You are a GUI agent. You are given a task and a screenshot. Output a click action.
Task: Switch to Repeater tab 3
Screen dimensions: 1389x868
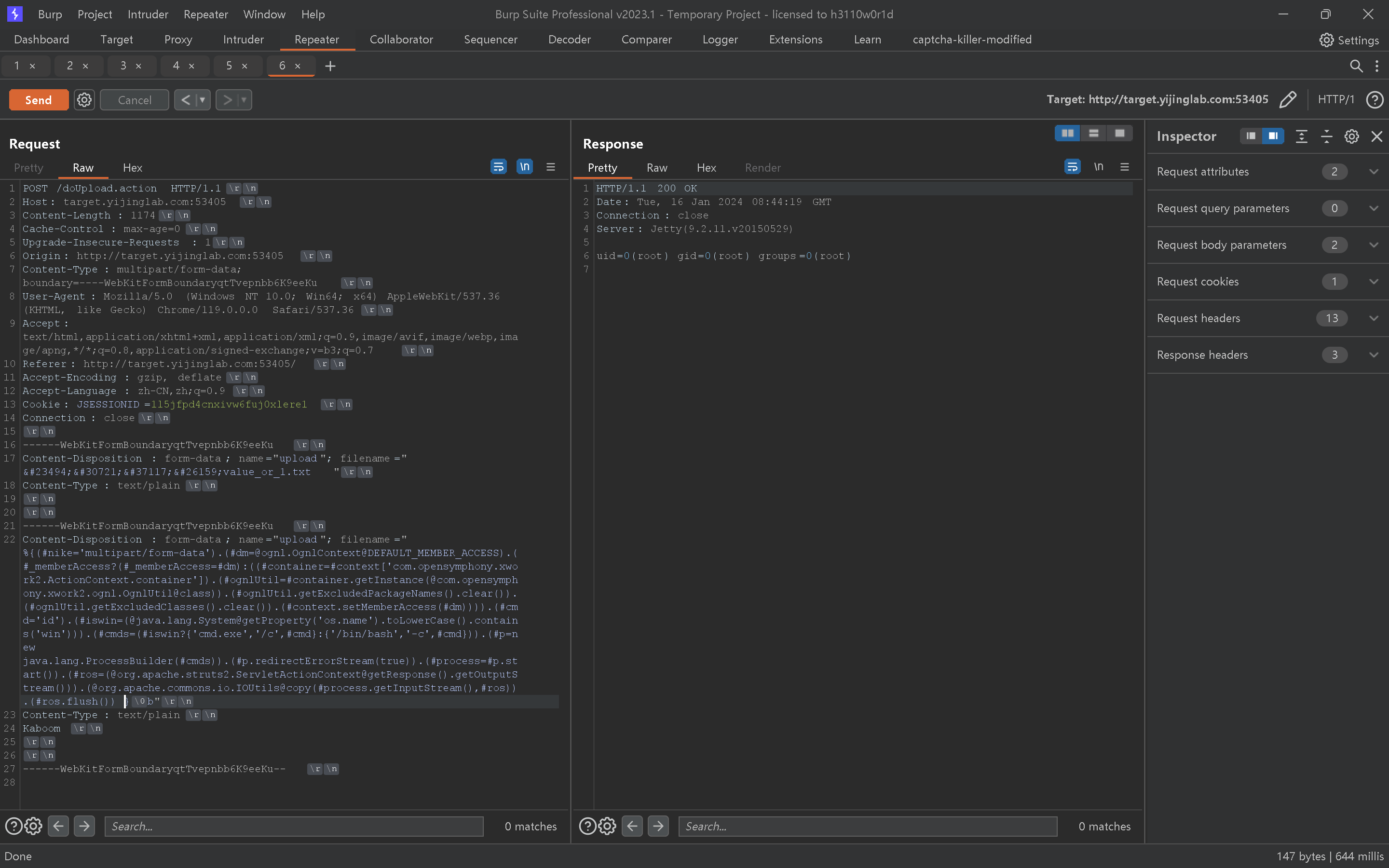(x=123, y=66)
